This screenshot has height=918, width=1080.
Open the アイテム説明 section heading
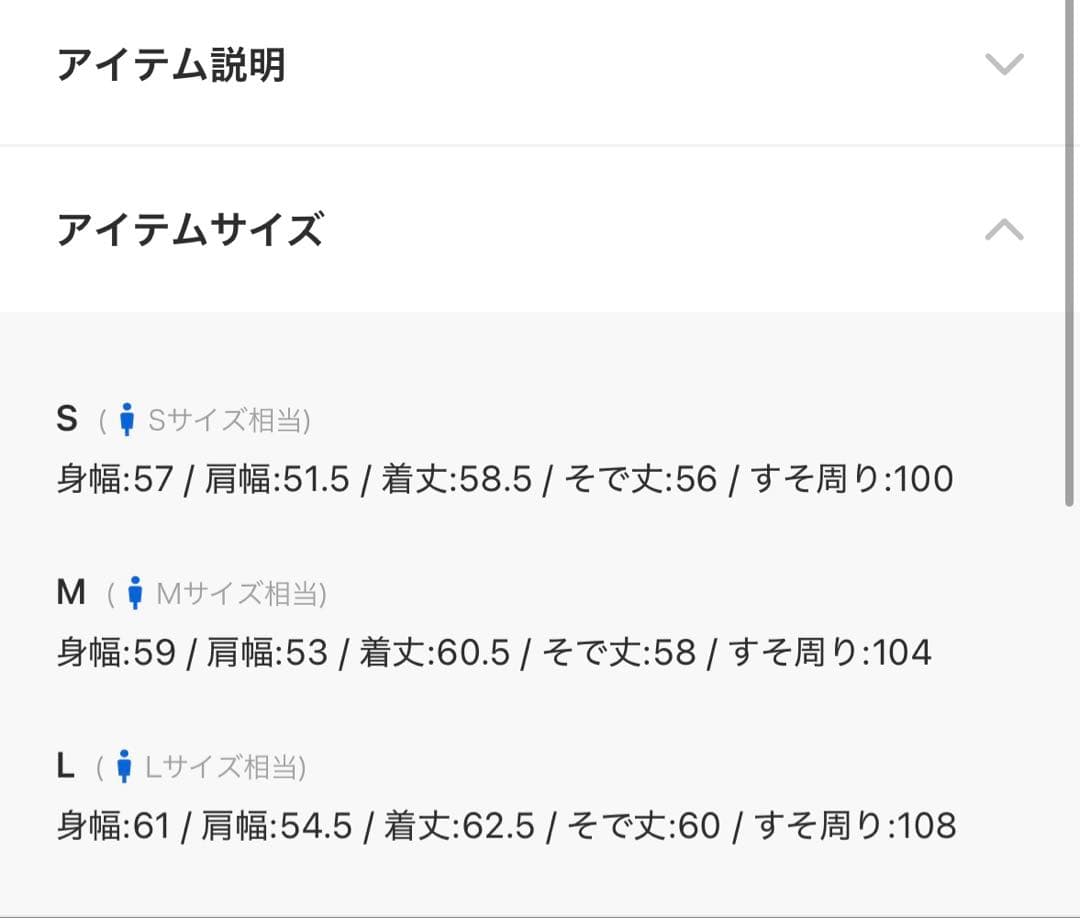pyautogui.click(x=171, y=65)
